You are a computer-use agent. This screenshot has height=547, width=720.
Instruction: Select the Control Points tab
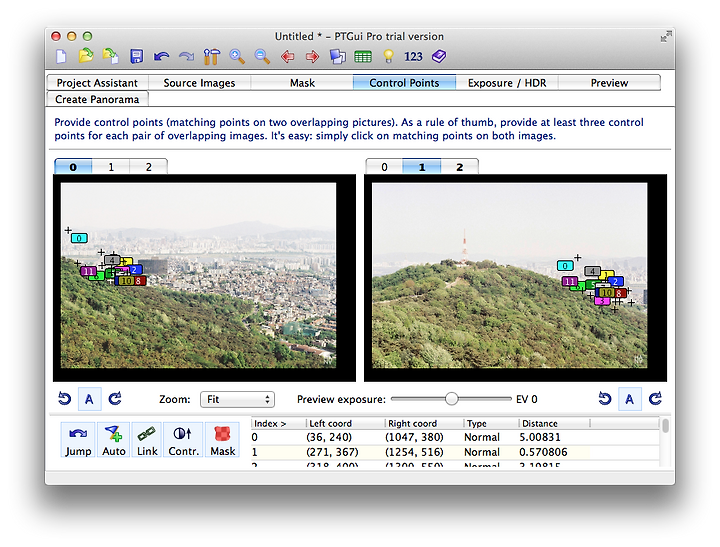point(404,83)
